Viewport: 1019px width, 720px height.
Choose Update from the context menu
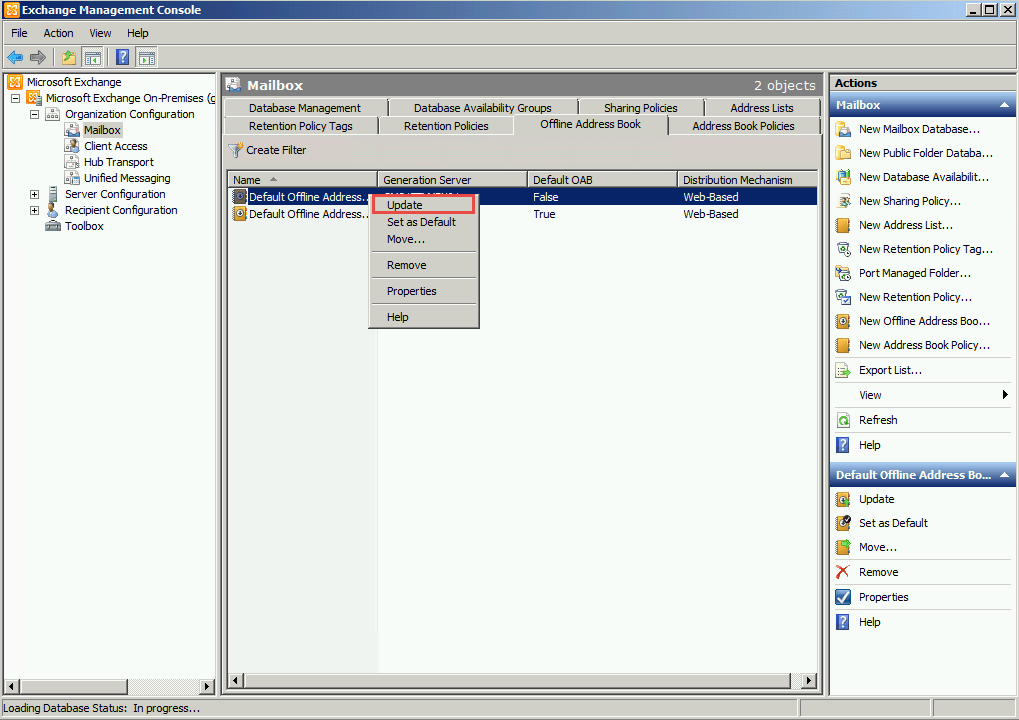pos(404,204)
